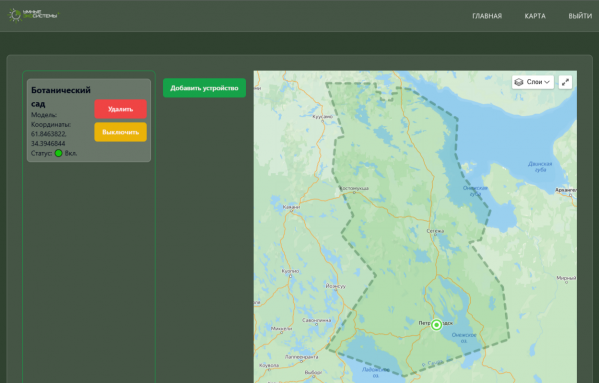The image size is (599, 383).
Task: Click the Выборг label on map
Action: coord(313,372)
